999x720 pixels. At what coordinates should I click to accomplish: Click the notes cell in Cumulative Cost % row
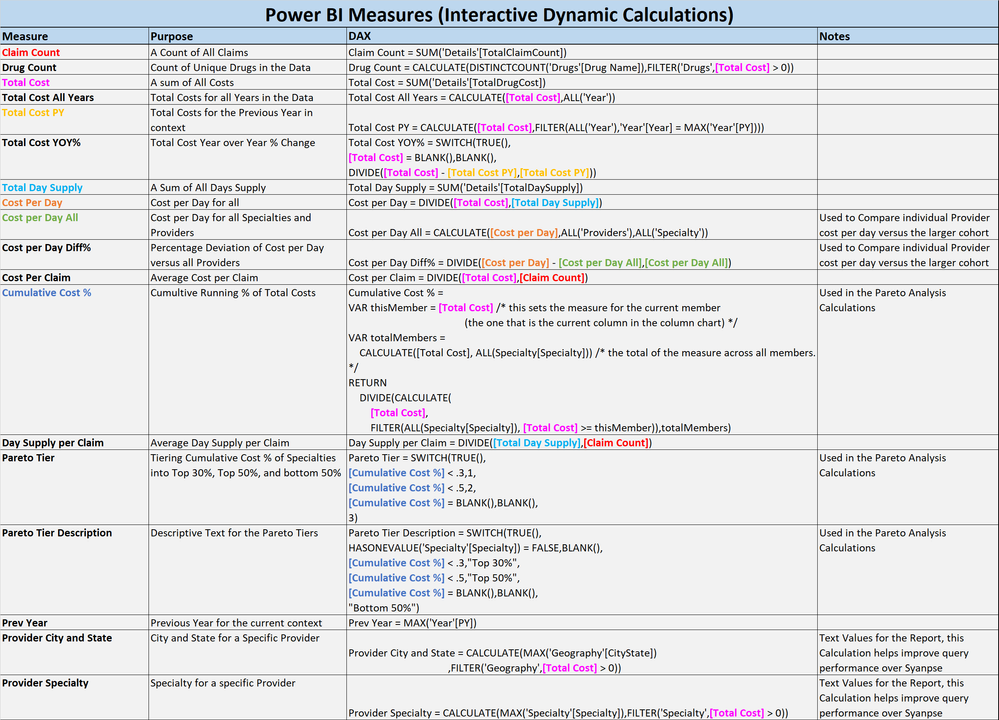coord(909,360)
